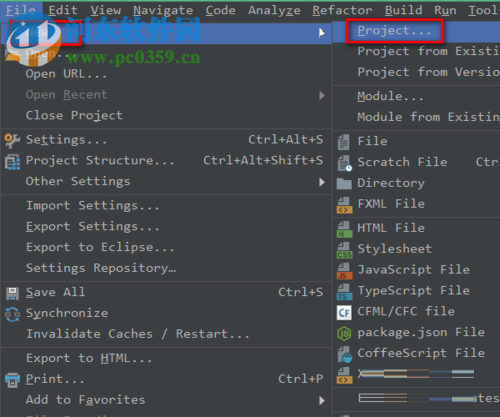Click the HTML File icon
Image resolution: width=500 pixels, height=417 pixels.
pyautogui.click(x=344, y=229)
